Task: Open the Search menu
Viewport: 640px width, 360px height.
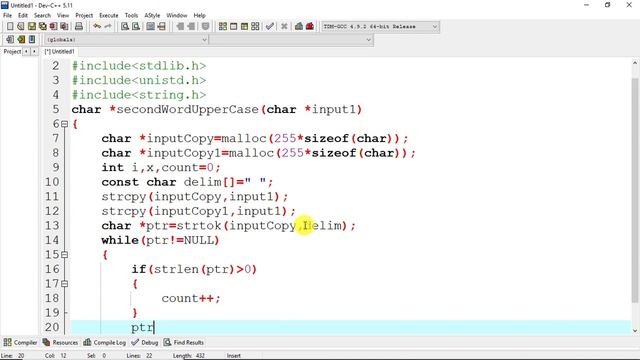Action: (42, 16)
